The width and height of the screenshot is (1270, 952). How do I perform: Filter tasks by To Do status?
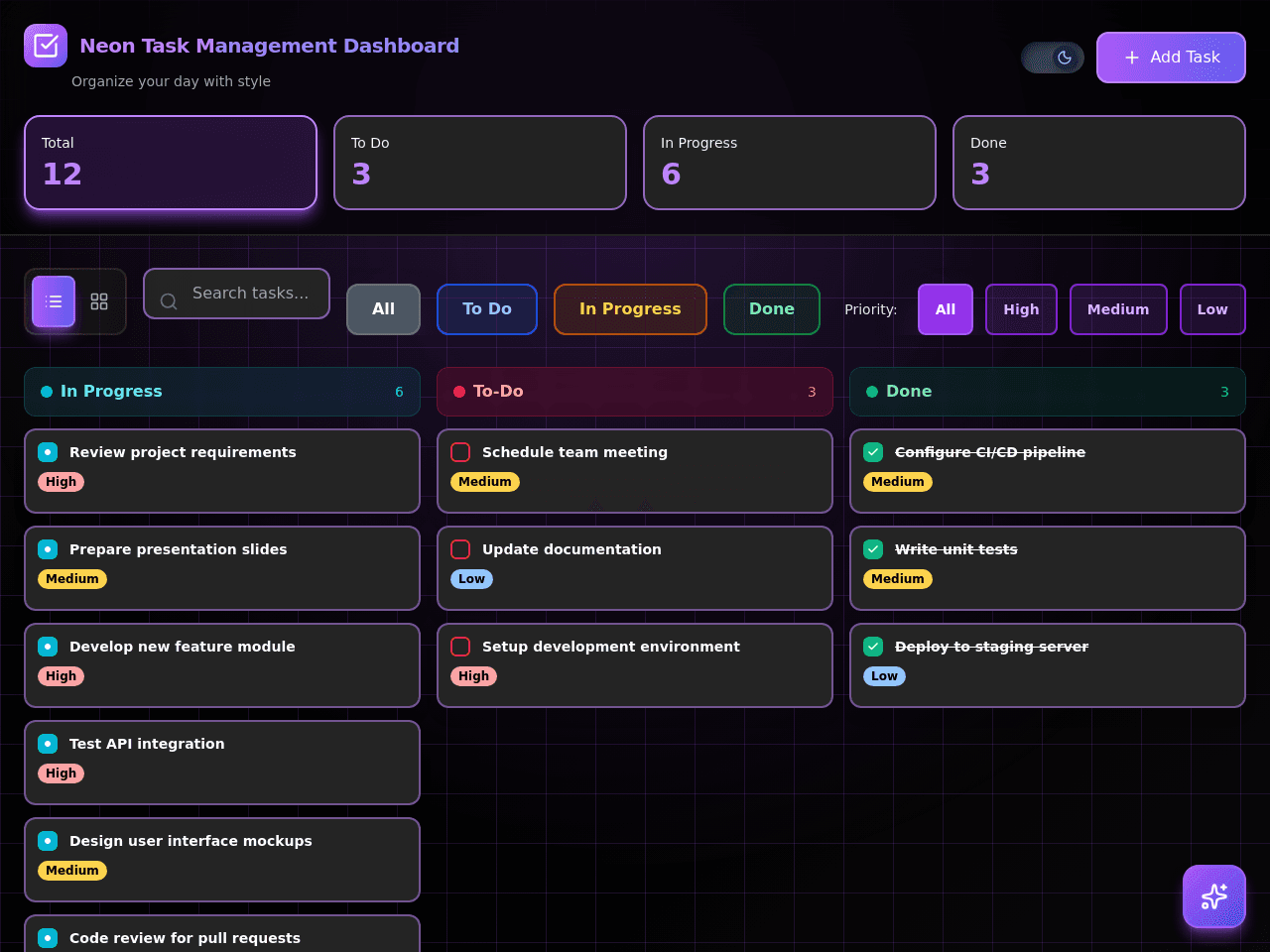click(x=487, y=309)
